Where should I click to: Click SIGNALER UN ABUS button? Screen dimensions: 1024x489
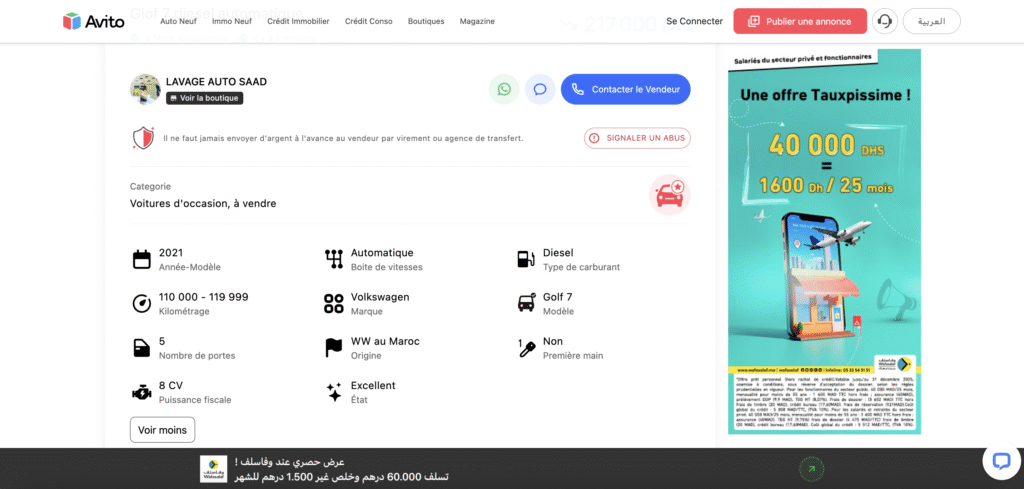(x=637, y=138)
